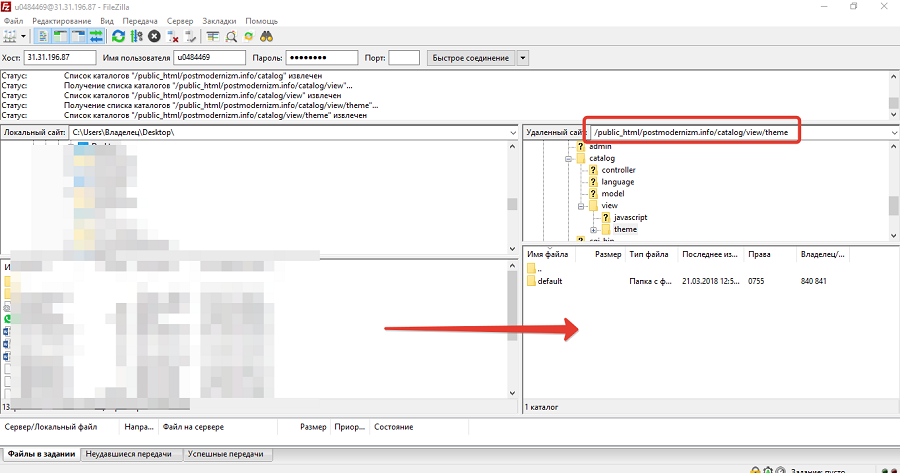Open the Site Manager icon
The image size is (900, 473).
(x=10, y=37)
